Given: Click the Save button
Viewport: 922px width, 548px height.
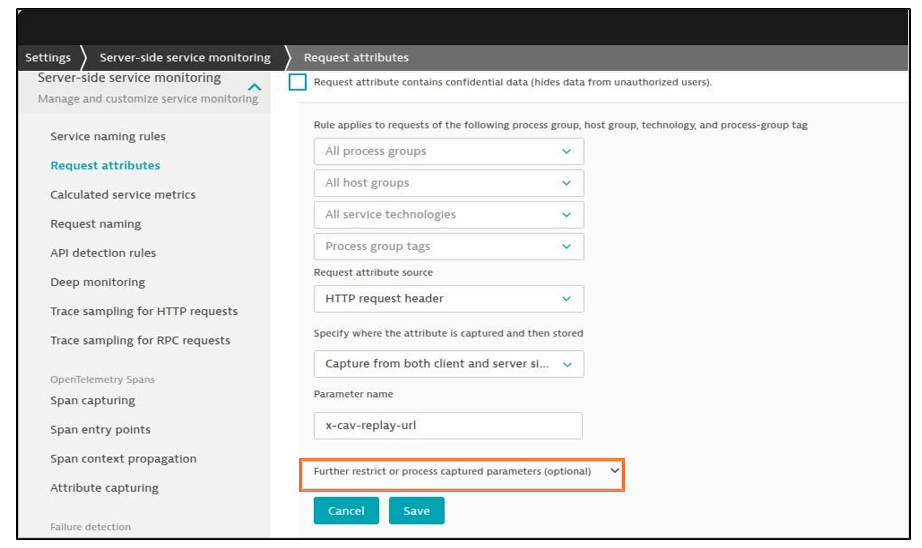Looking at the screenshot, I should [416, 511].
